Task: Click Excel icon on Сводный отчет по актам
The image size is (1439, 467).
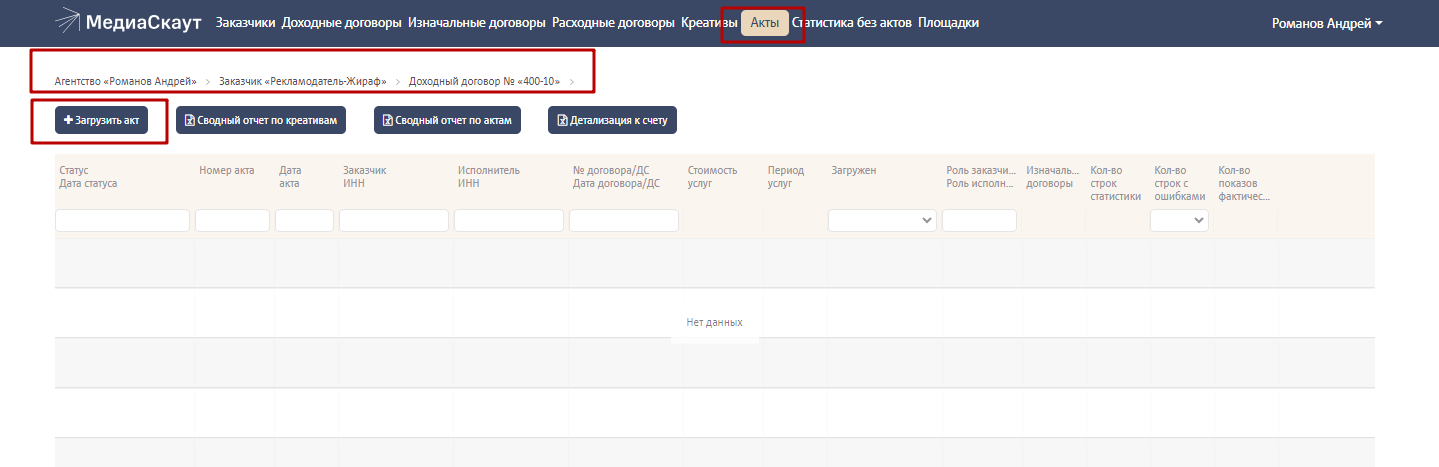Action: [x=387, y=120]
